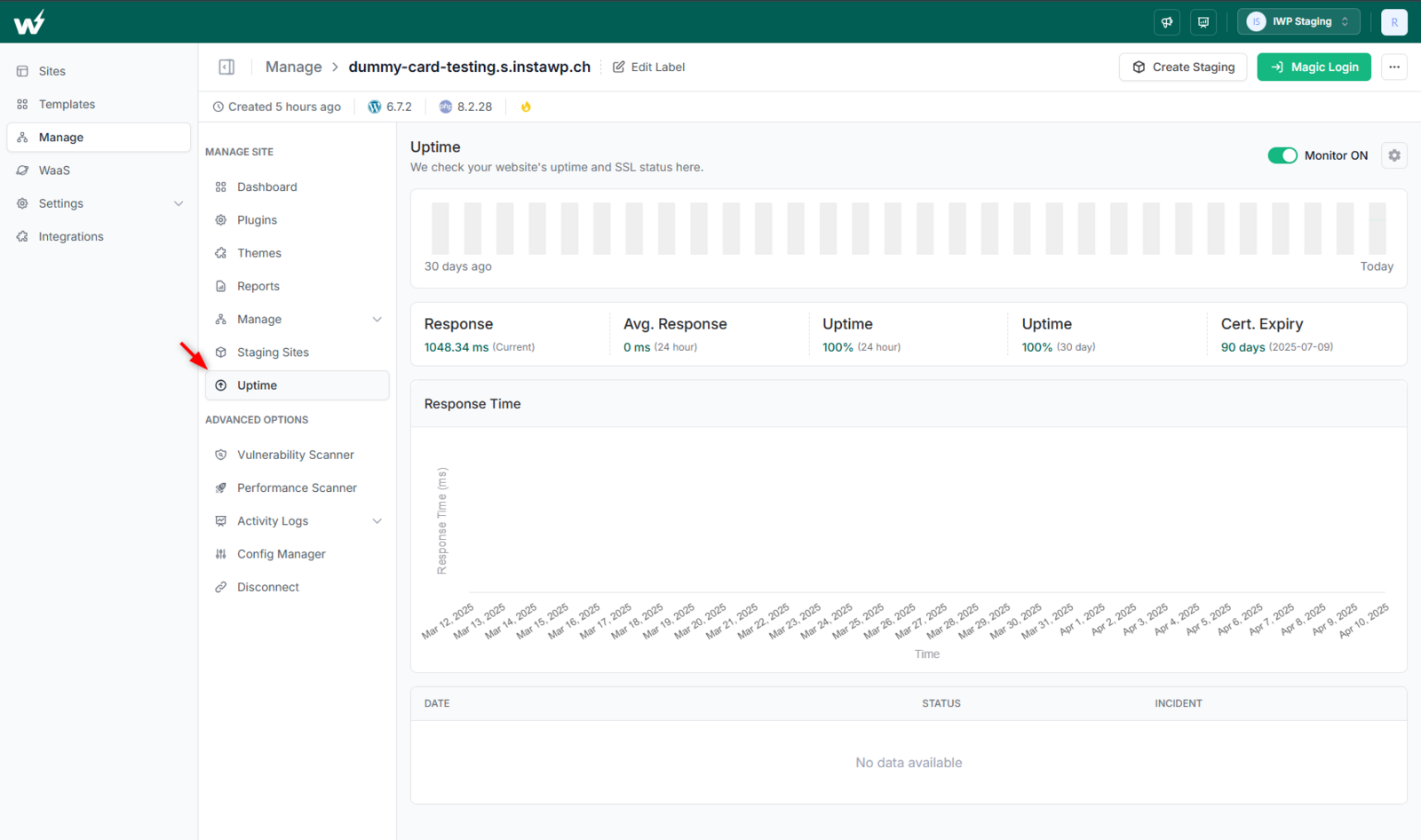Image resolution: width=1421 pixels, height=840 pixels.
Task: Go to Sites in main navigation
Action: pyautogui.click(x=99, y=71)
